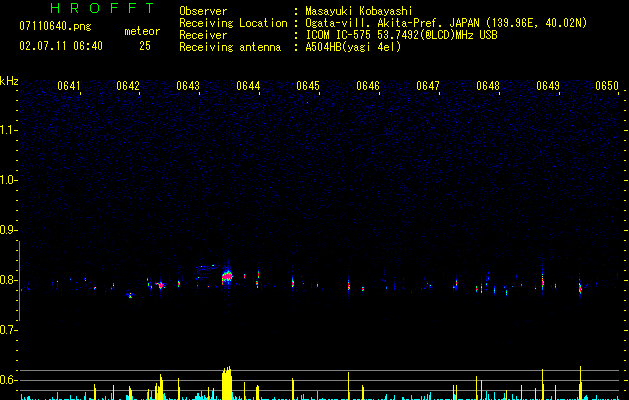Click time marker 0649

(x=548, y=86)
